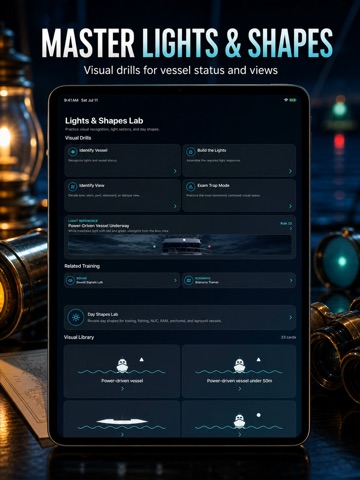Viewport: 360px width, 480px height.
Task: Tap the Visual Drills heading
Action: point(78,138)
